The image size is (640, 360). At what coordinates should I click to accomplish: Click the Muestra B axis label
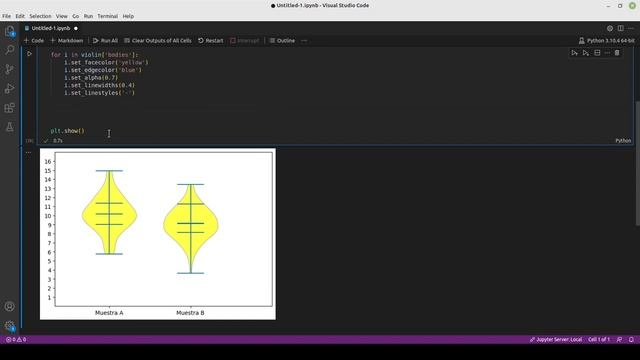click(x=190, y=313)
